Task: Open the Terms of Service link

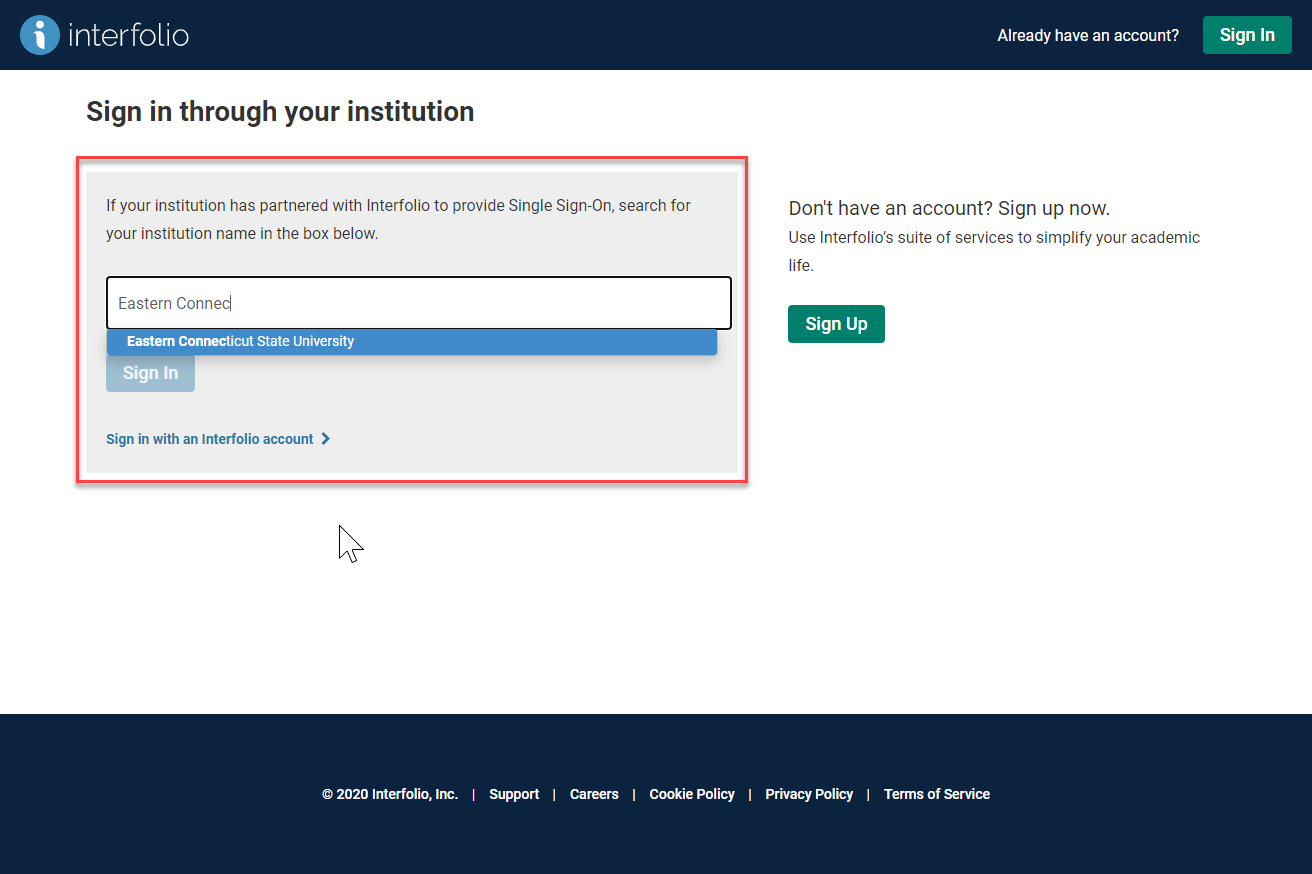Action: [x=937, y=794]
